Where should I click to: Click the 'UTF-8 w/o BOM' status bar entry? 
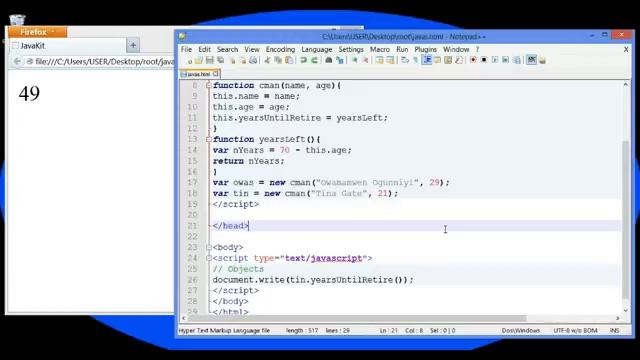(575, 331)
